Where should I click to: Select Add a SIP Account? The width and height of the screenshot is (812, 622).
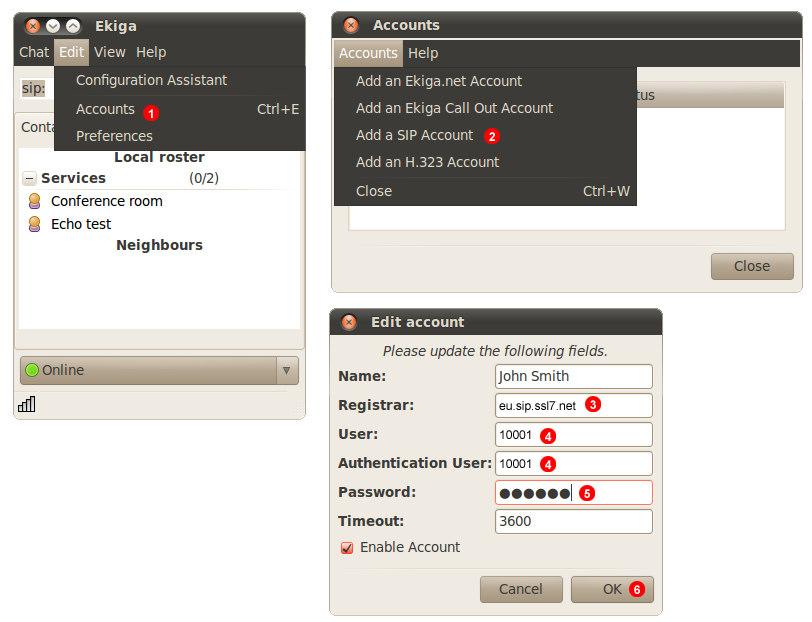[x=485, y=135]
